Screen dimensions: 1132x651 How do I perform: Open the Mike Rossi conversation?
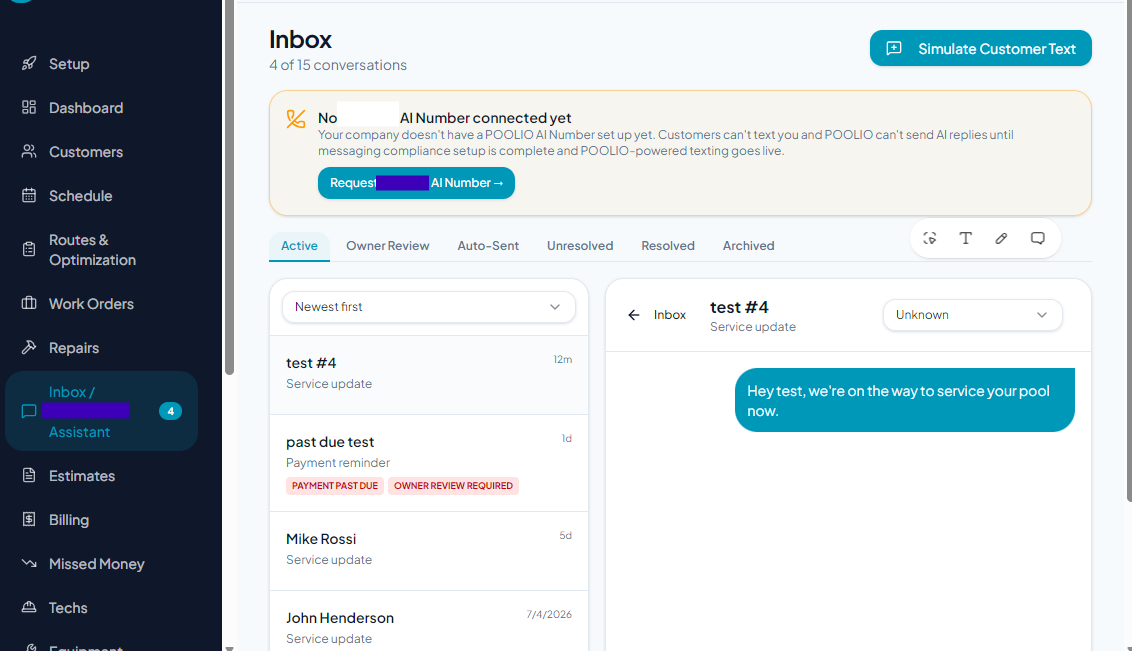pyautogui.click(x=429, y=551)
